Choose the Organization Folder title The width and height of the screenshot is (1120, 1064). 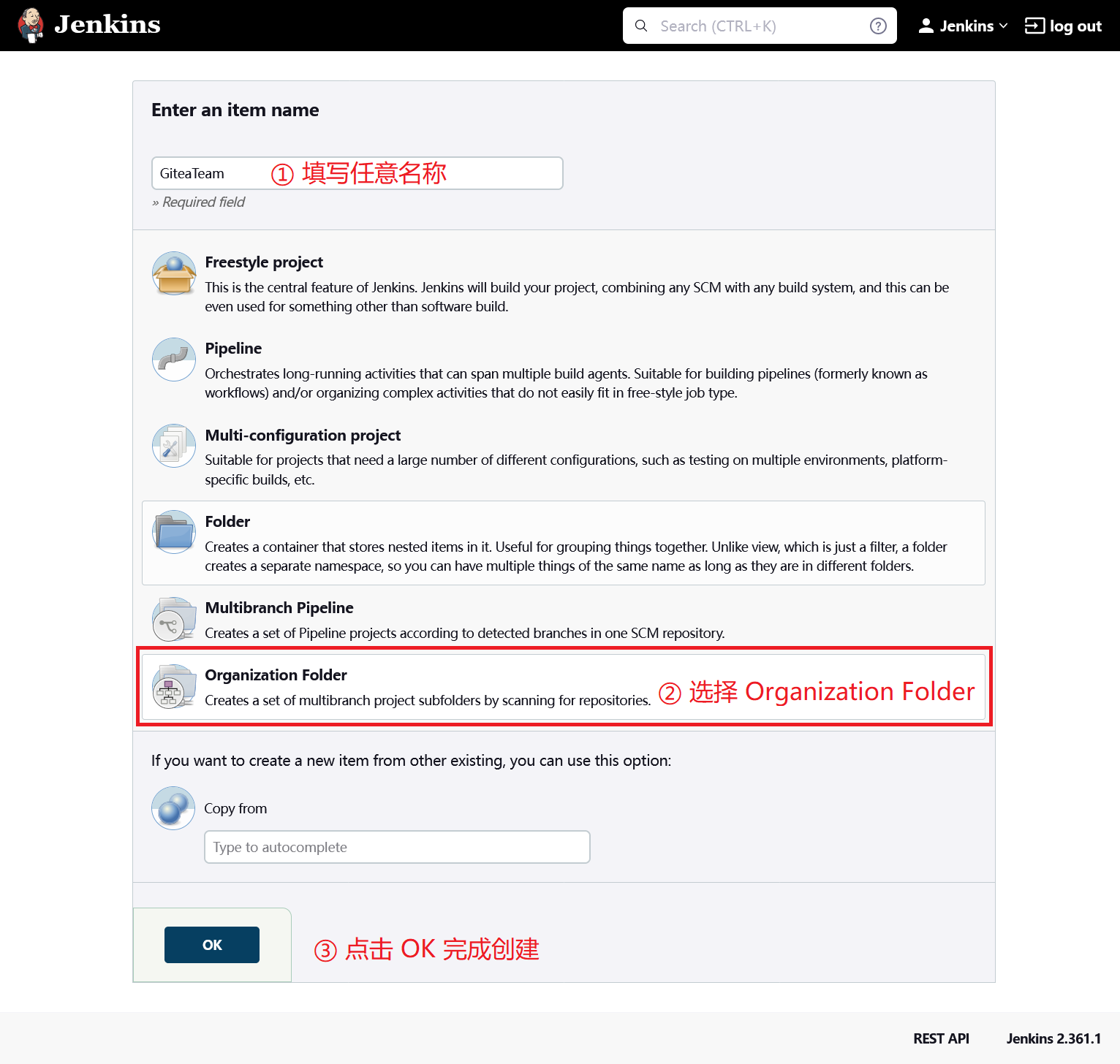(x=276, y=675)
